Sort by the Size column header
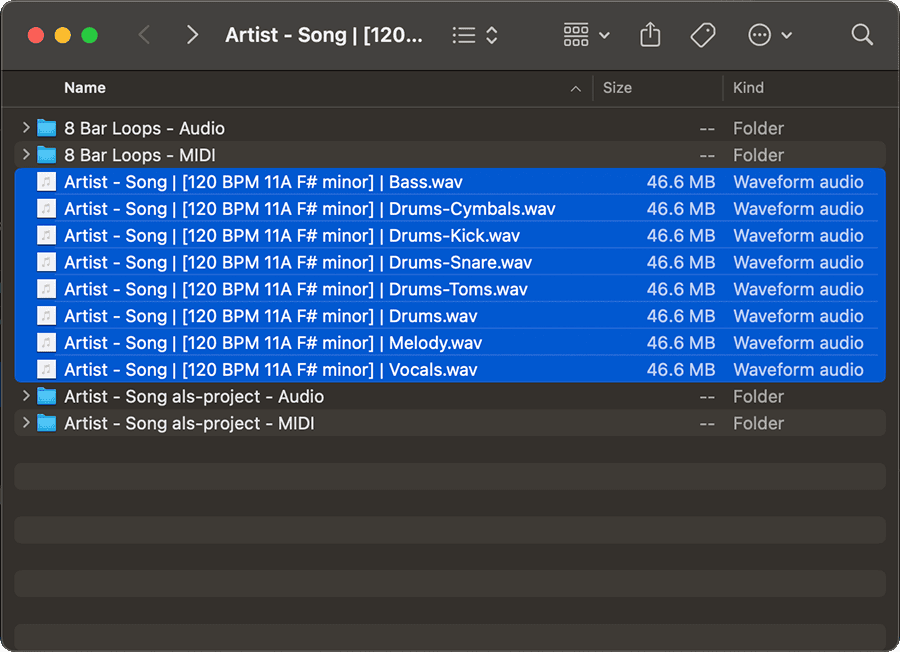Viewport: 900px width, 652px height. (617, 88)
